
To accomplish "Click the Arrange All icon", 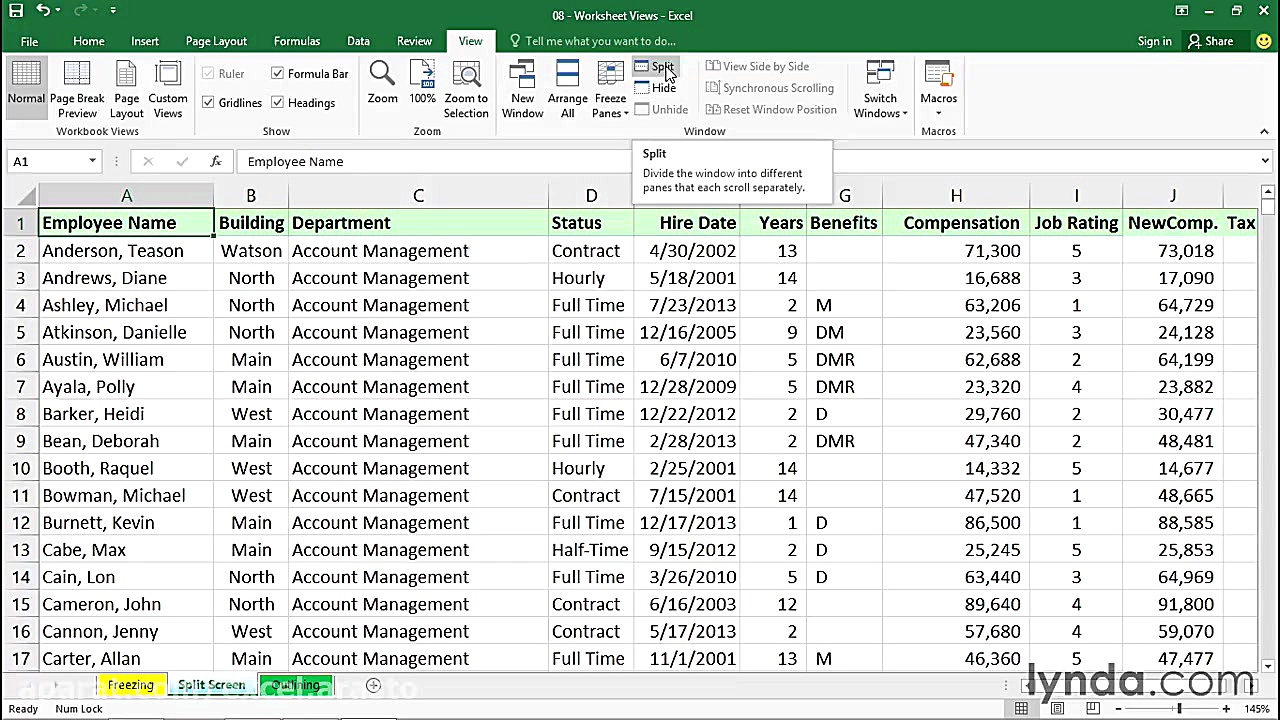I will point(567,85).
